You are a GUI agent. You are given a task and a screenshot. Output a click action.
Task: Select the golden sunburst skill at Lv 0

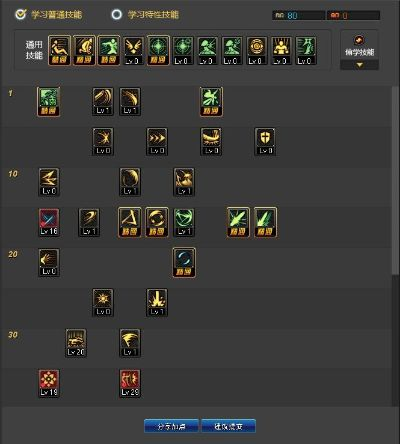(103, 302)
